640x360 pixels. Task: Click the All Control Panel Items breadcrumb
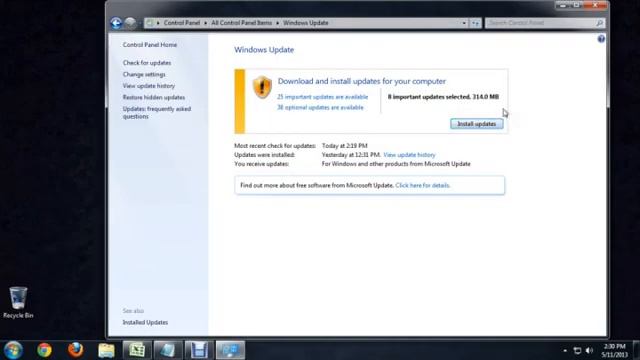click(x=242, y=23)
